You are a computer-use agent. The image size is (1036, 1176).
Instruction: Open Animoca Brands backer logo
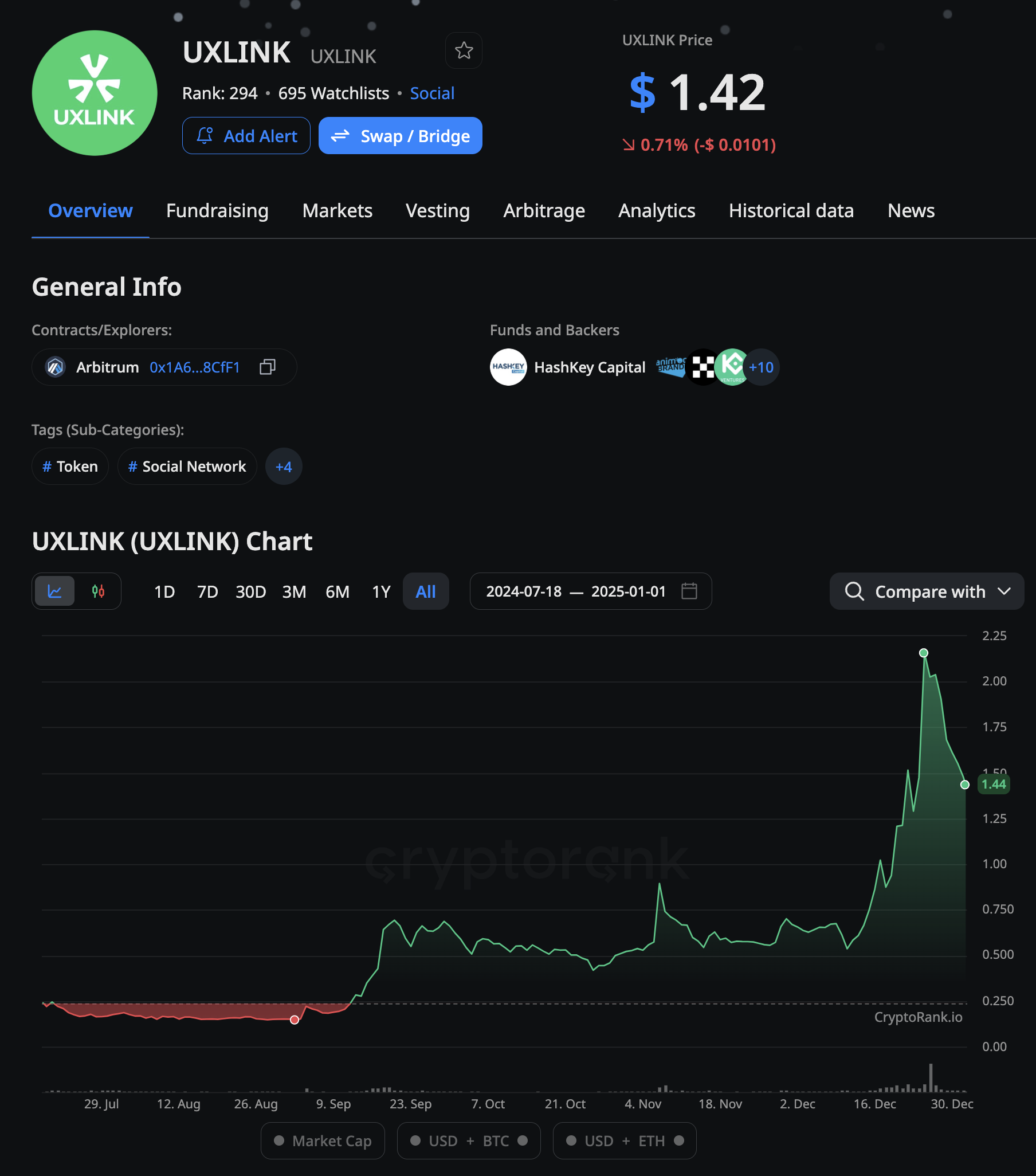671,367
